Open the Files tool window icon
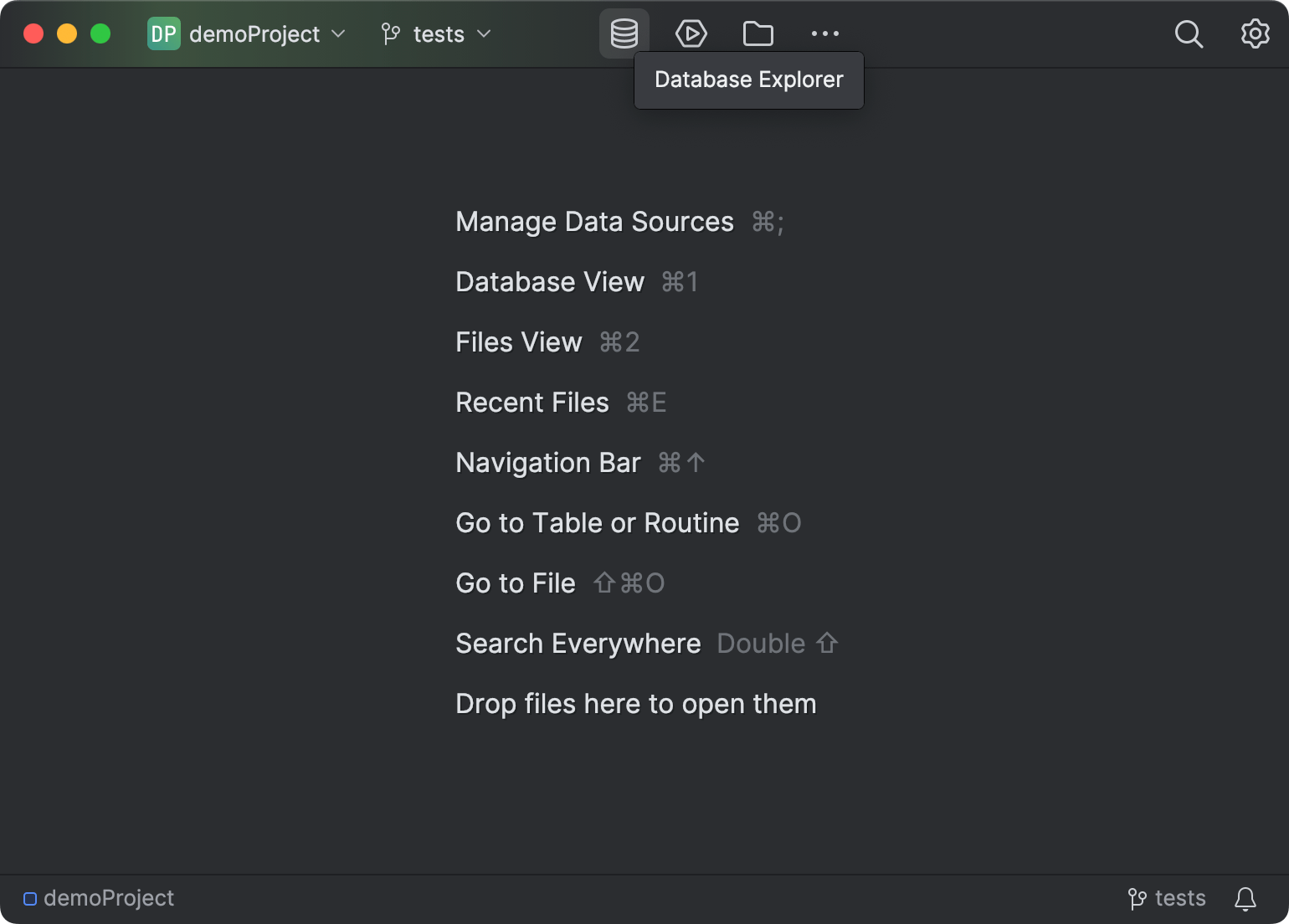The height and width of the screenshot is (924, 1289). tap(757, 33)
